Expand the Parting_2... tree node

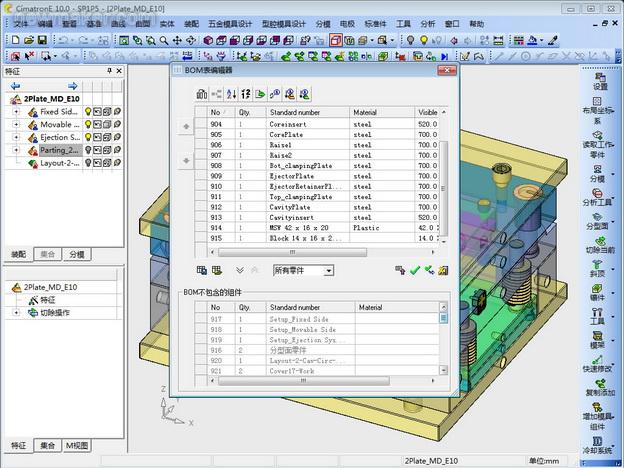coord(16,150)
